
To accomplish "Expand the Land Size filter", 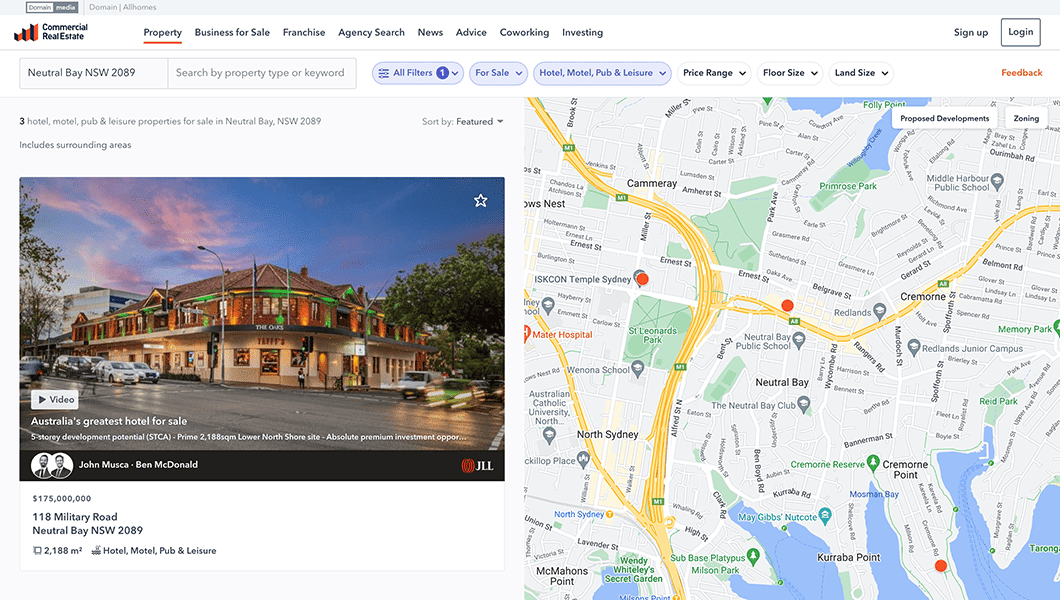I will 861,73.
